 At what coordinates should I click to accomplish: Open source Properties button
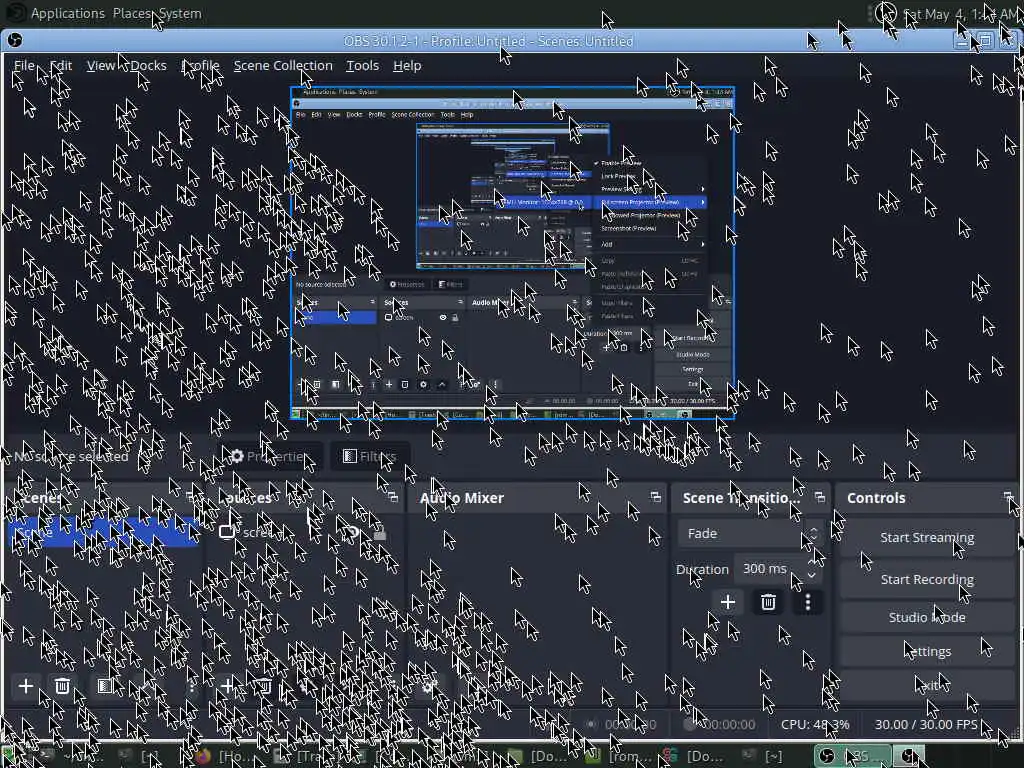click(x=269, y=456)
